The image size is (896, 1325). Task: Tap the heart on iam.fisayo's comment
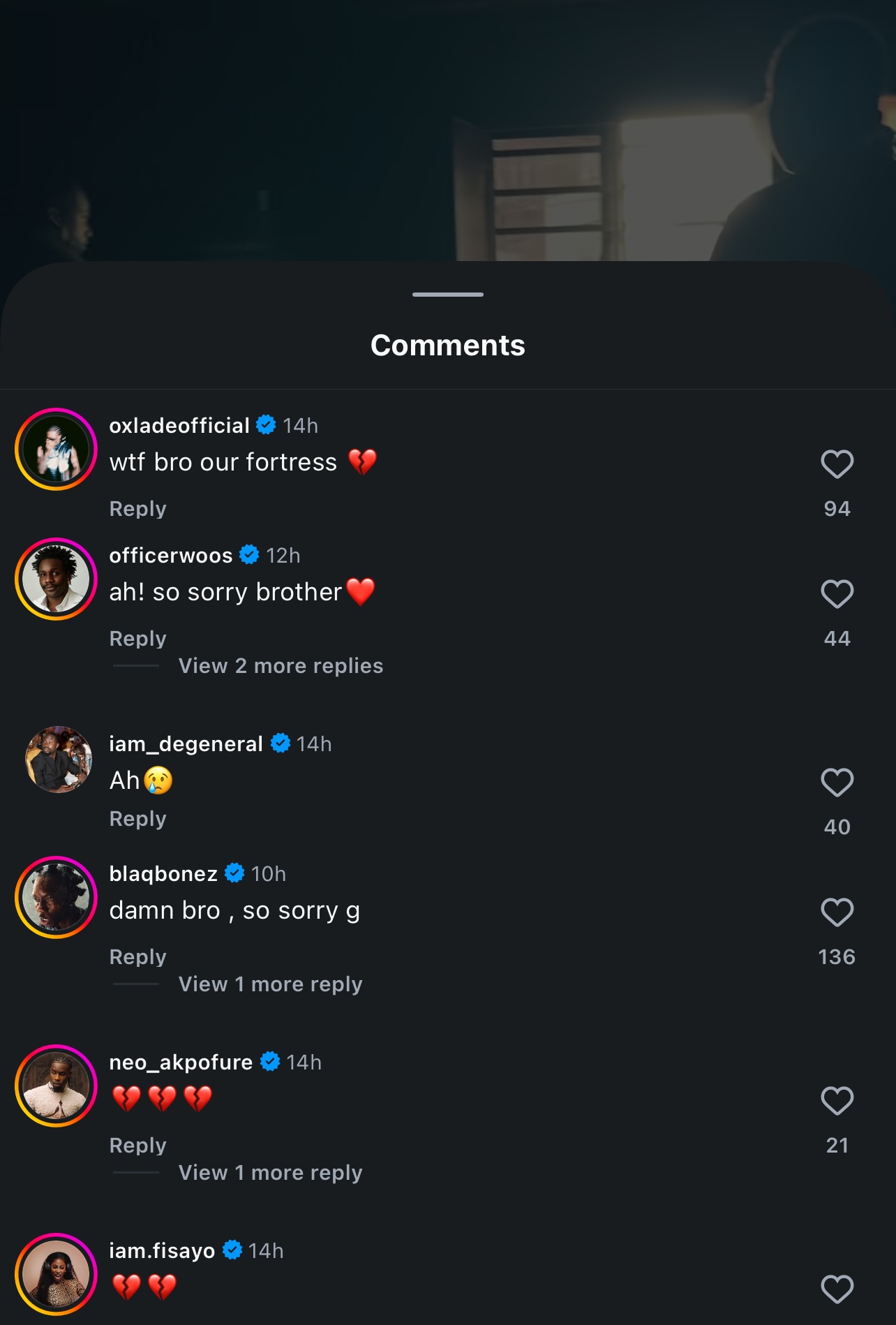[837, 1289]
